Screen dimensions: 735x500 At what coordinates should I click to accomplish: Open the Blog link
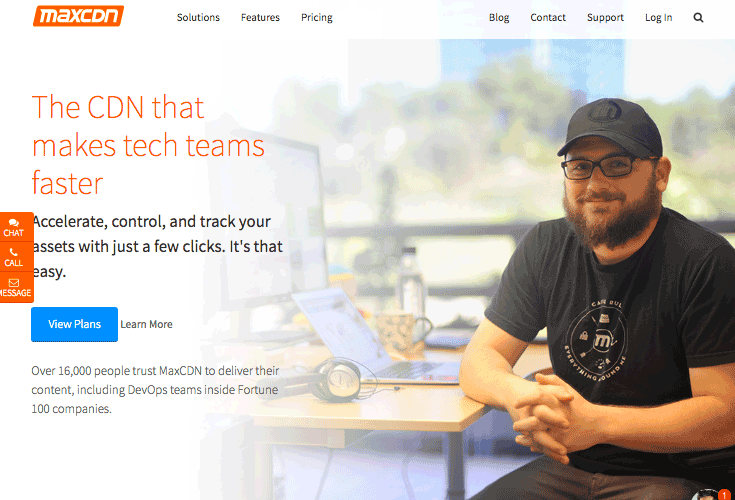tap(499, 18)
